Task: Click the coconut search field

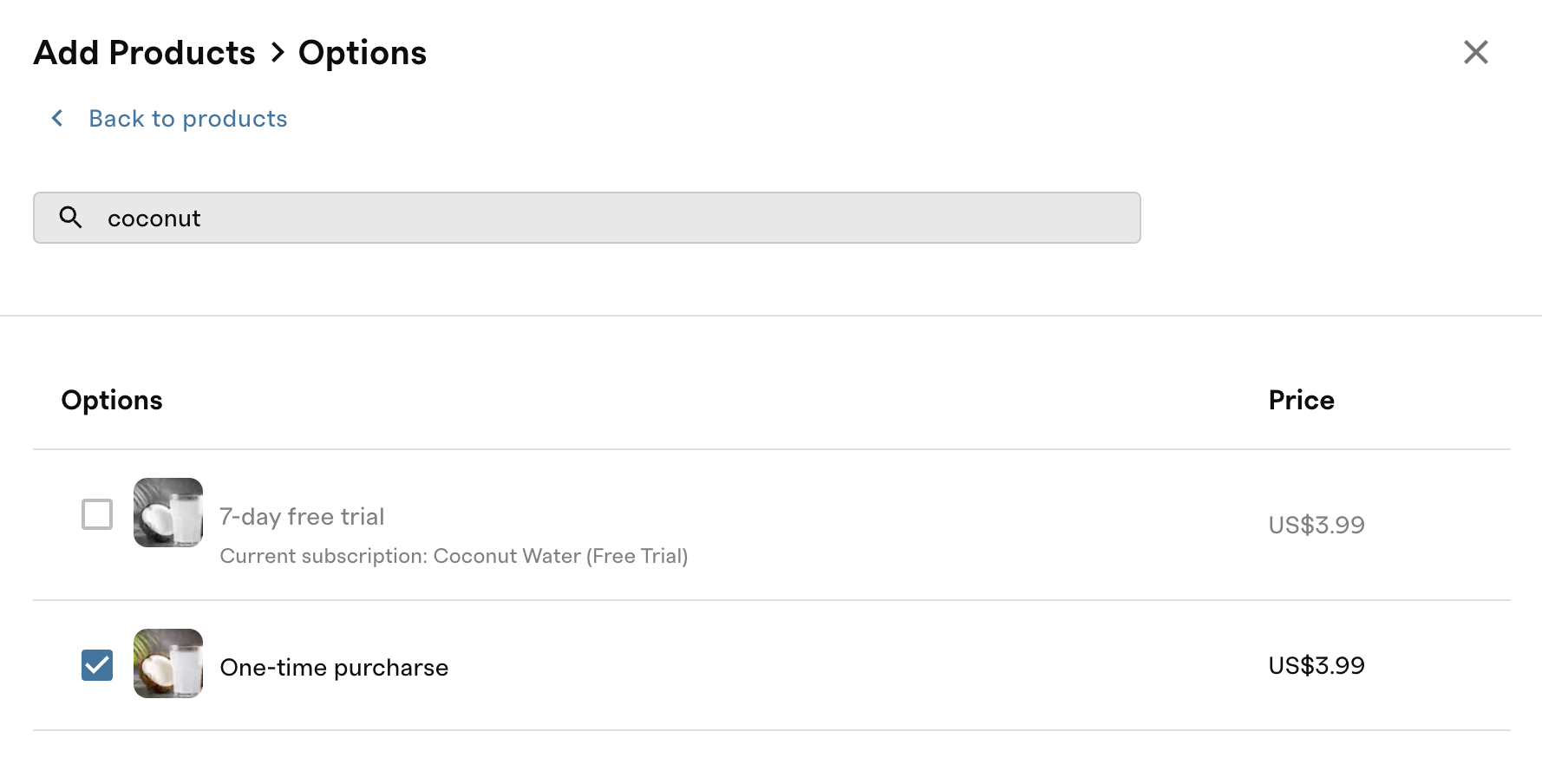Action: [587, 218]
